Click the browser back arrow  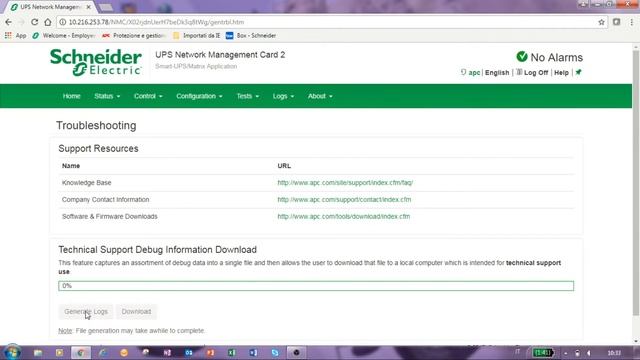click(x=9, y=22)
